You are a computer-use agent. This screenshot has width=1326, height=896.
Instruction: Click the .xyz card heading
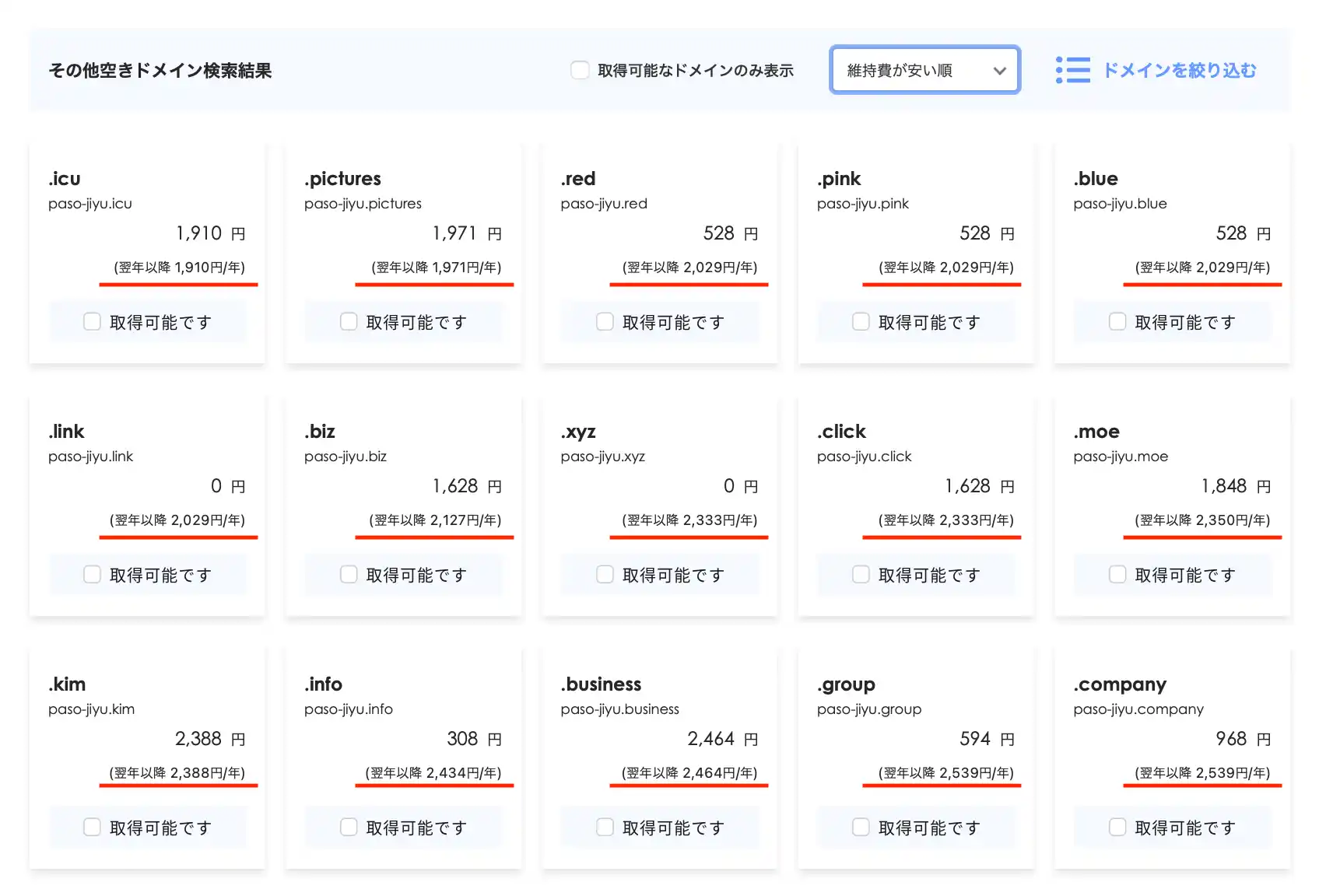point(578,432)
